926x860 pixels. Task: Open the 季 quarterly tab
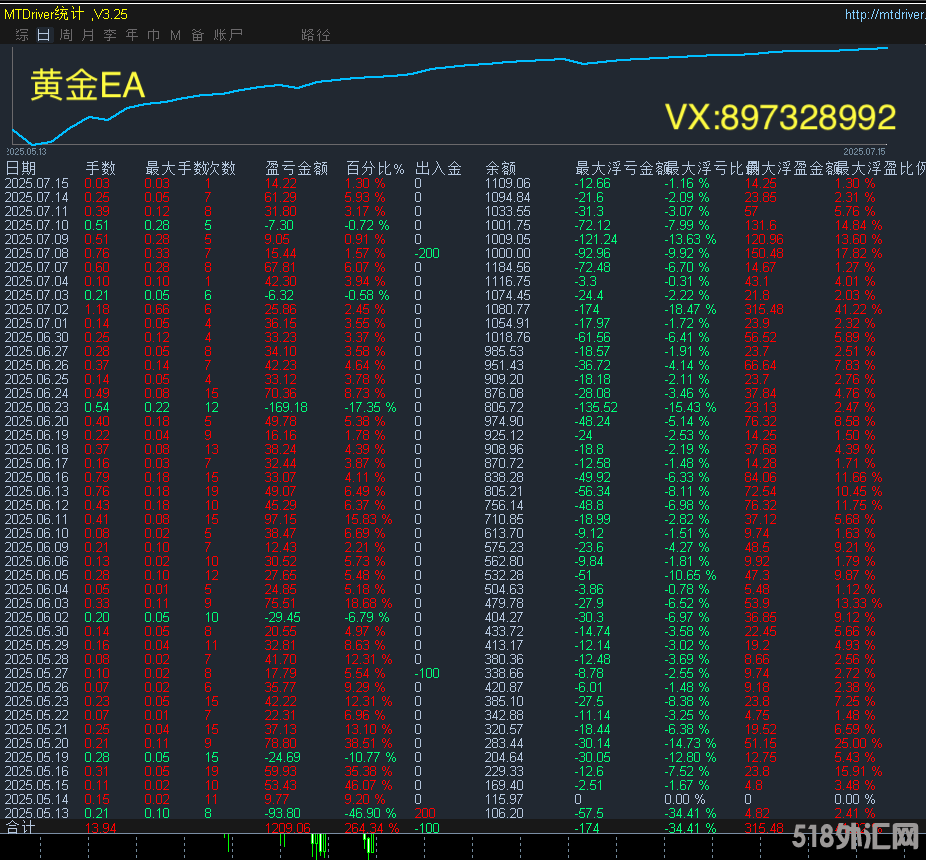tap(110, 35)
